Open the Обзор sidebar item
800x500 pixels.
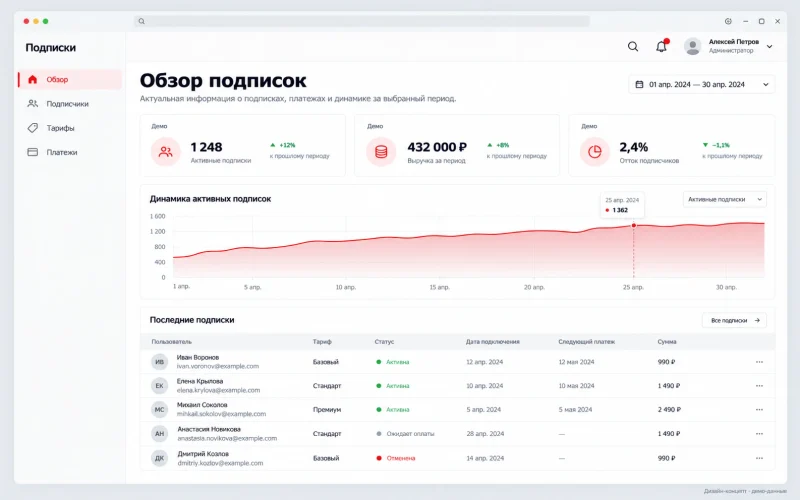[x=70, y=80]
